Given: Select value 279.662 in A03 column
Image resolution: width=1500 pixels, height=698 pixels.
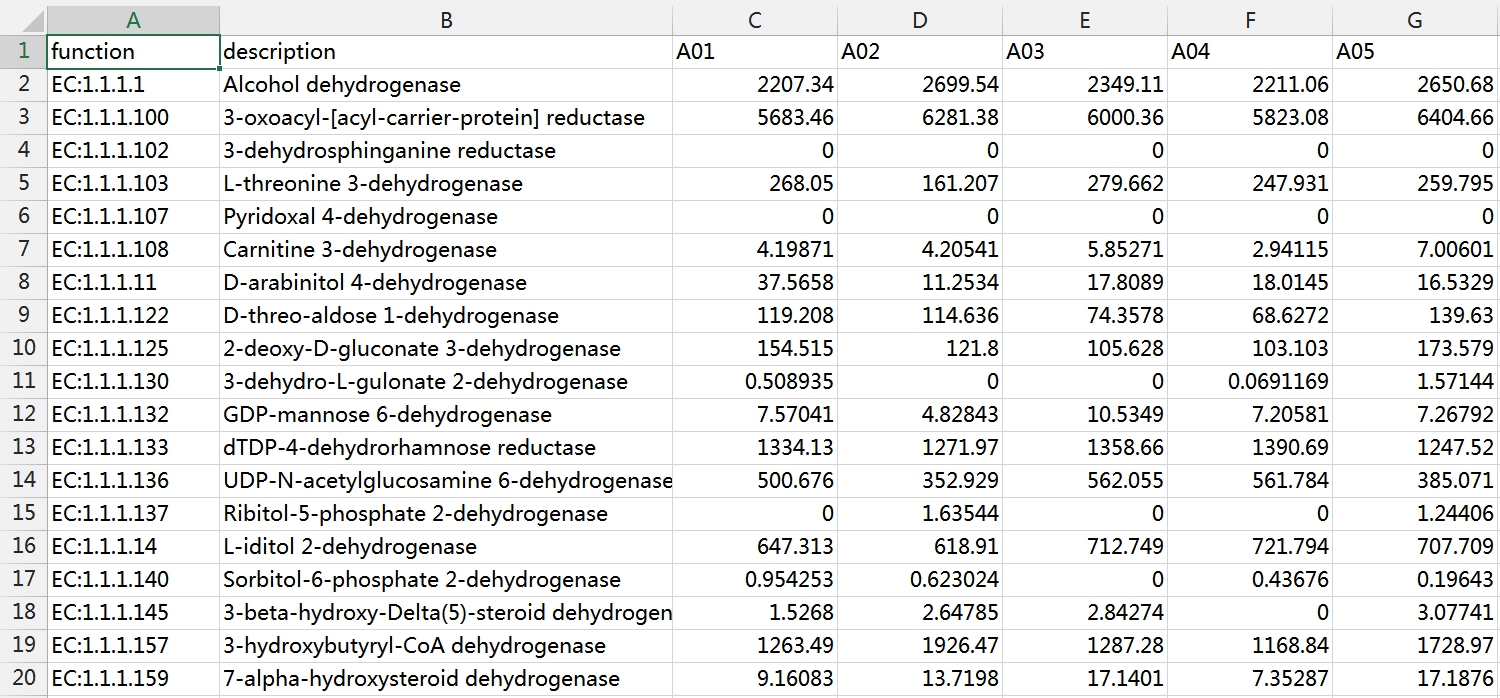Looking at the screenshot, I should 1085,184.
